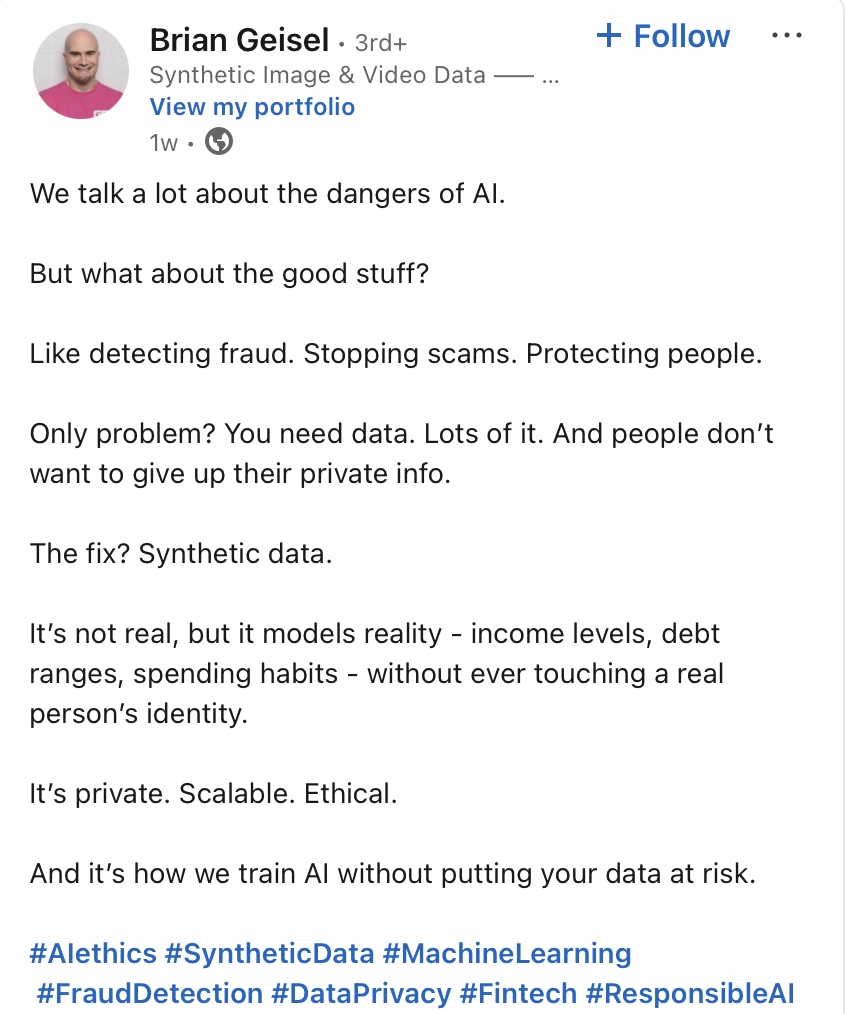Open the #DataPrivacy hashtag
This screenshot has width=846, height=1014.
click(361, 993)
